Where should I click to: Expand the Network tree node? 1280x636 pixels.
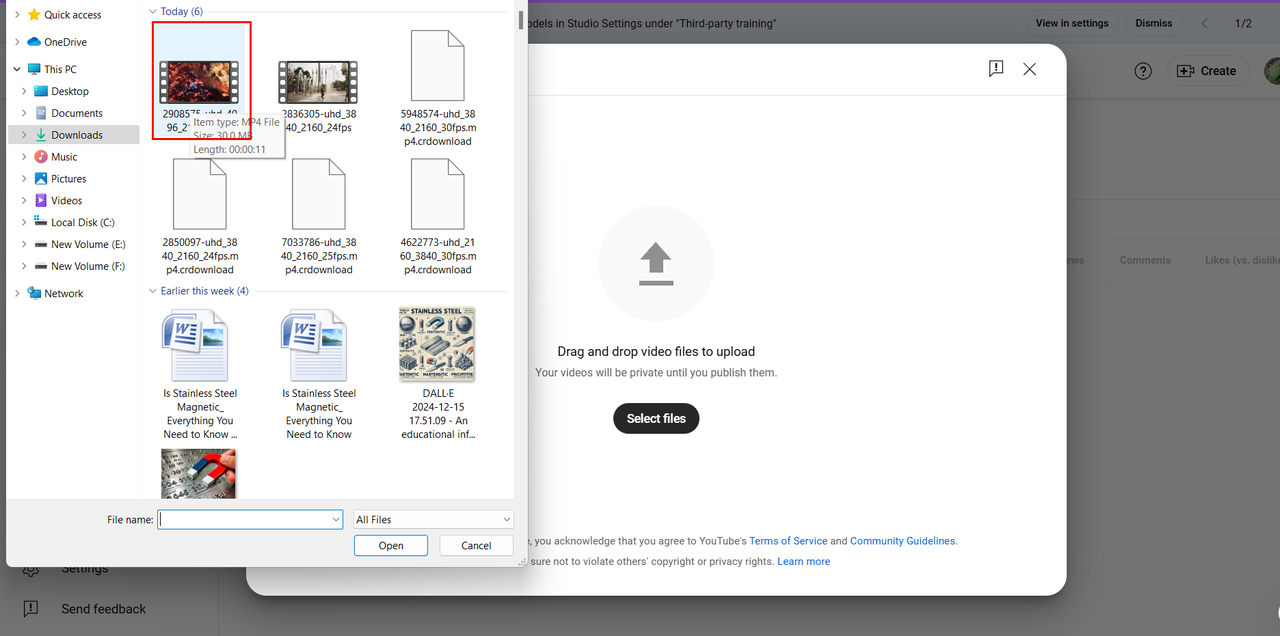tap(17, 293)
